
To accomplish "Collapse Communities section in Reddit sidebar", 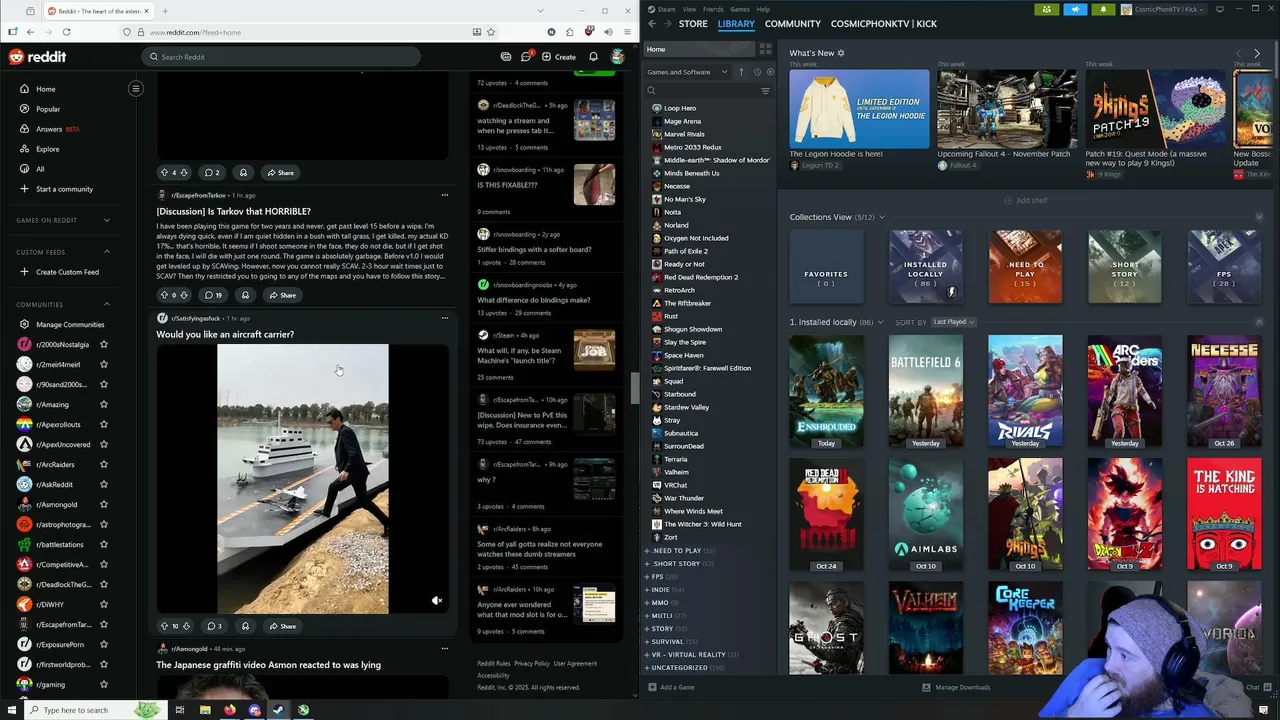I will point(107,304).
